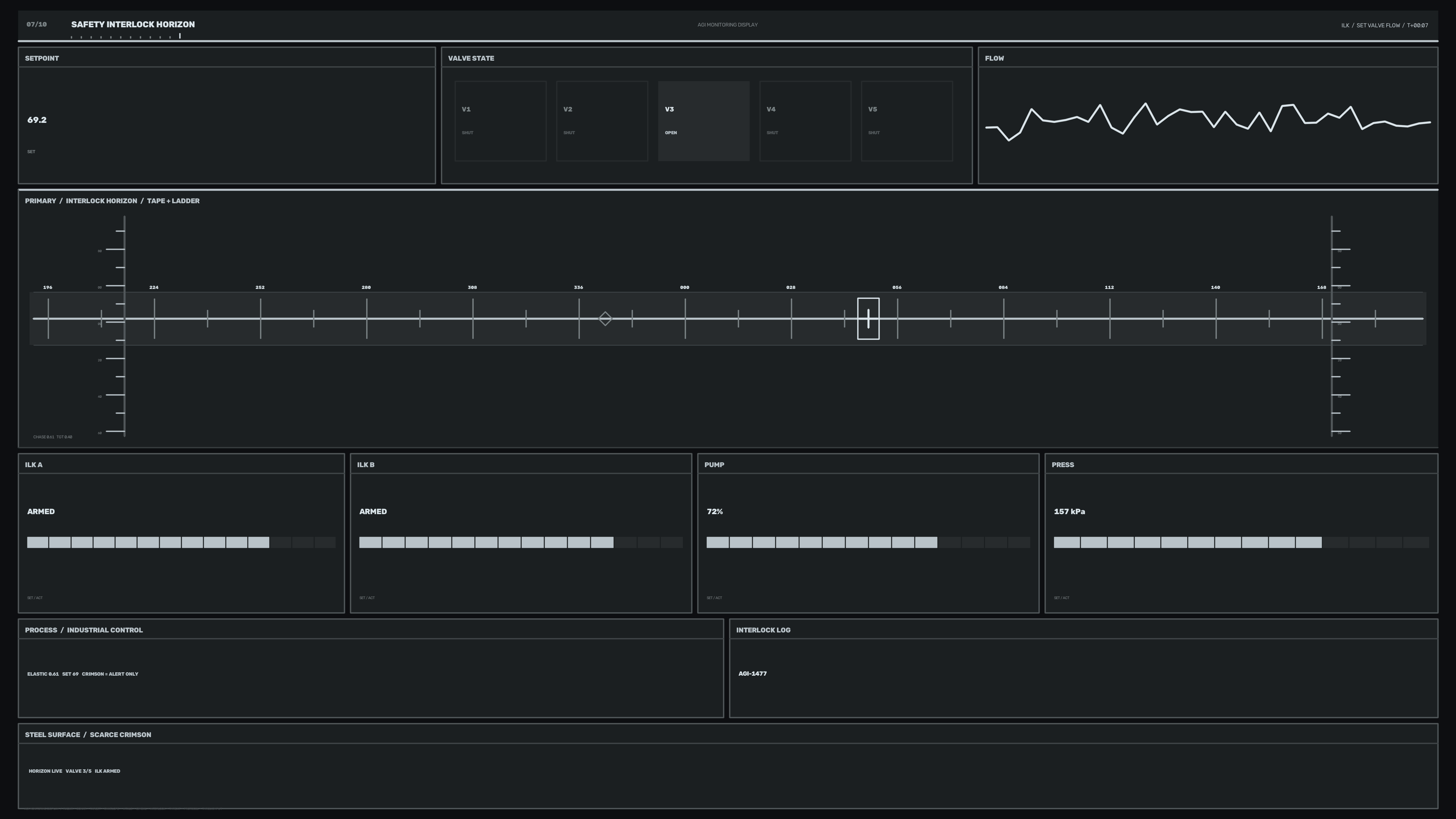
Task: Click the FLOW sparkline chart
Action: click(x=1208, y=122)
